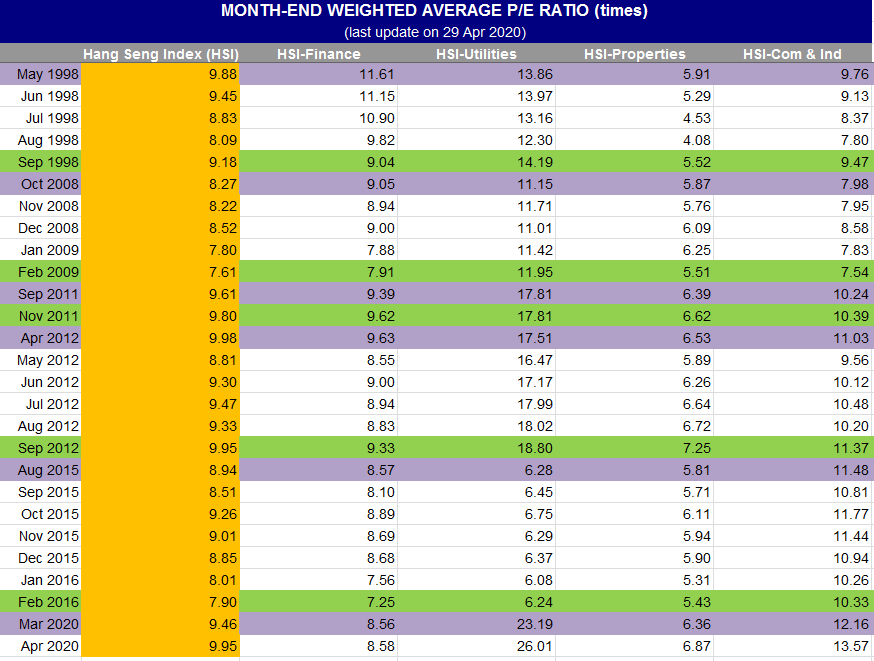Image resolution: width=874 pixels, height=661 pixels.
Task: Click the May 2012 row label
Action: [48, 361]
